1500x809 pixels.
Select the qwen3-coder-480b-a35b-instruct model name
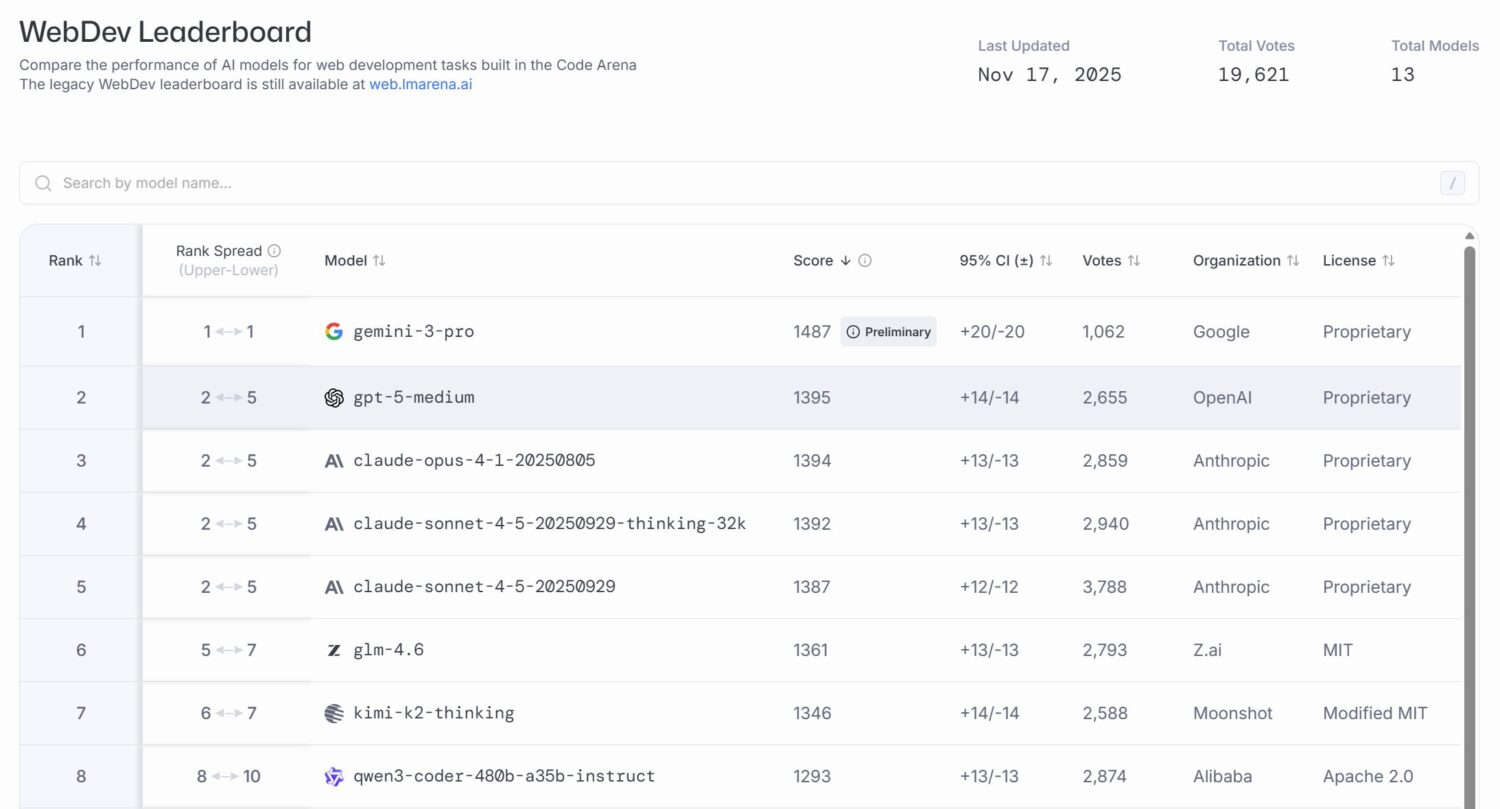click(x=504, y=776)
